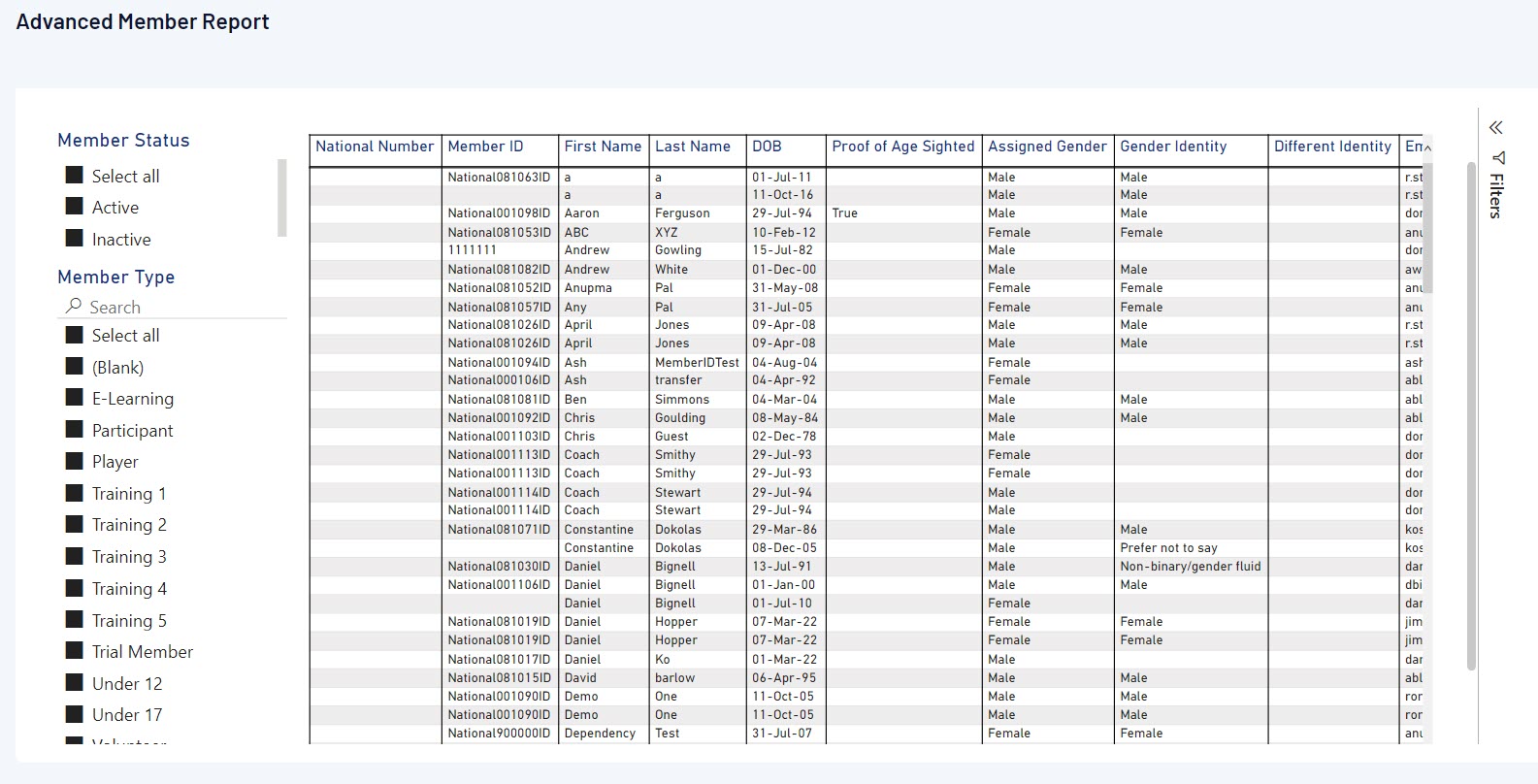Viewport: 1538px width, 784px height.
Task: Select the Participant checkbox
Action: pos(75,430)
